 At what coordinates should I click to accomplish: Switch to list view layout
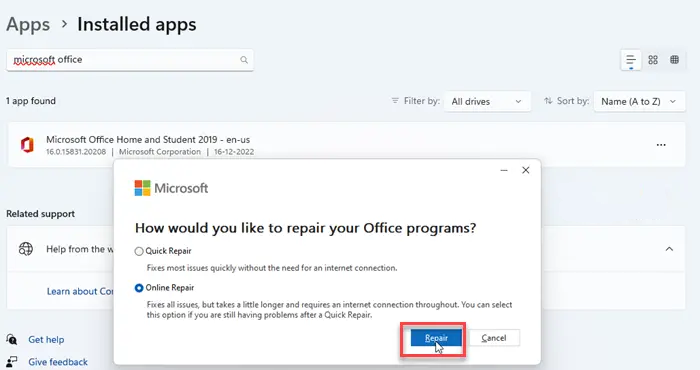(x=631, y=60)
